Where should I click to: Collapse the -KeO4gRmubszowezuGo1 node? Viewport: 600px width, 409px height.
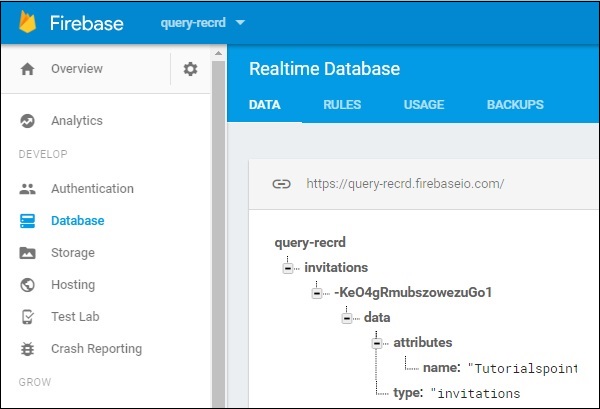coord(315,293)
